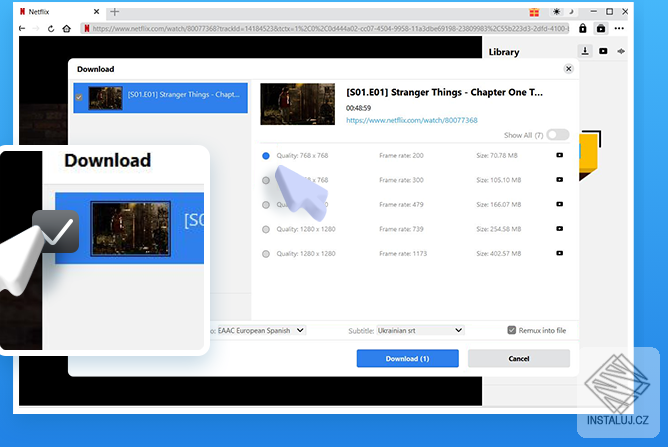Select the quality option with frame rate 300
This screenshot has height=447, width=668.
(266, 180)
